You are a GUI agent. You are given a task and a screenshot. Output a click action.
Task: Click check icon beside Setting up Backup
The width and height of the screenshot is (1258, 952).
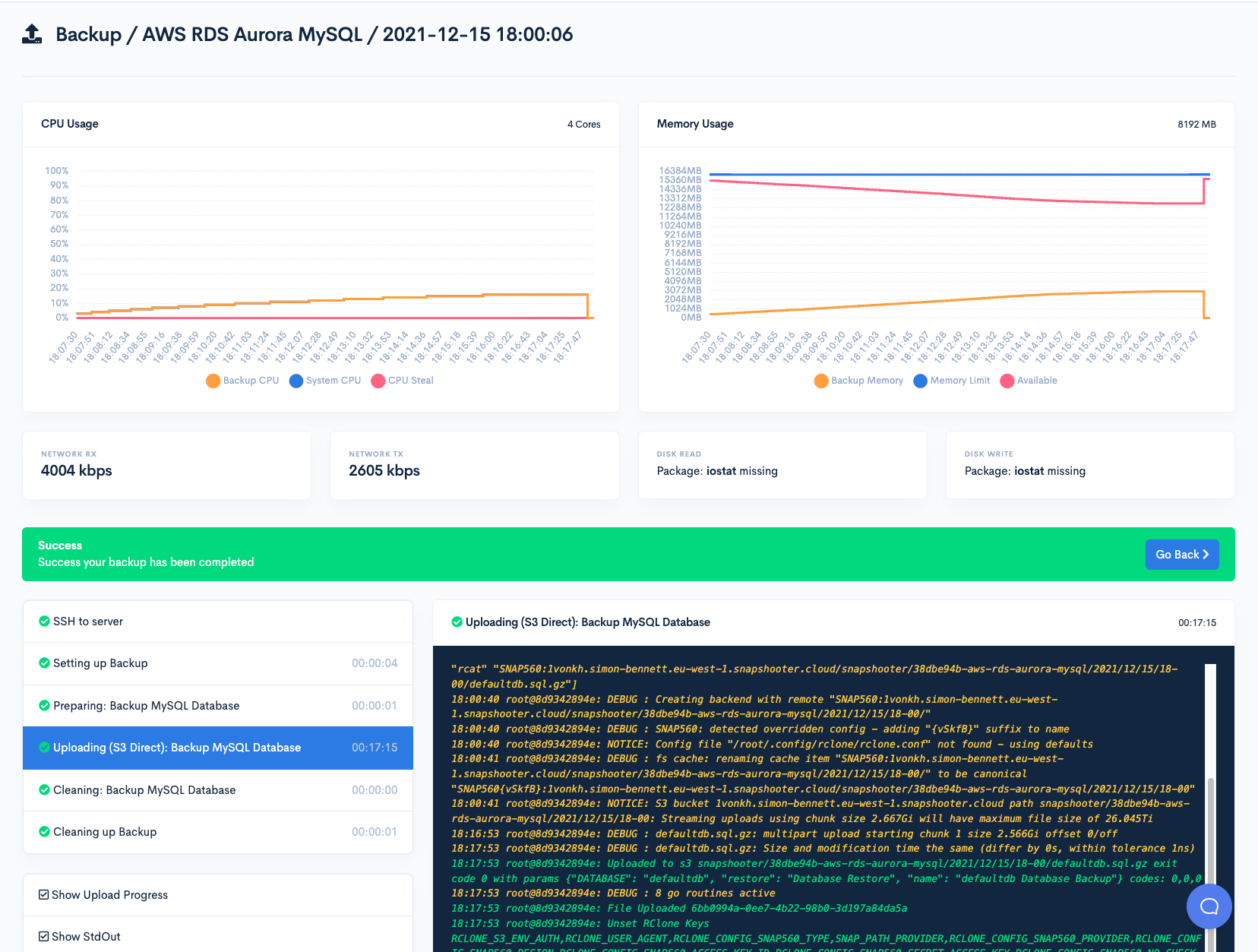point(44,663)
